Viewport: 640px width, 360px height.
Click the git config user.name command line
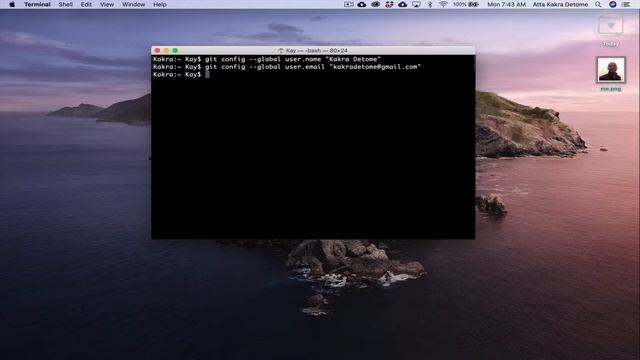267,59
